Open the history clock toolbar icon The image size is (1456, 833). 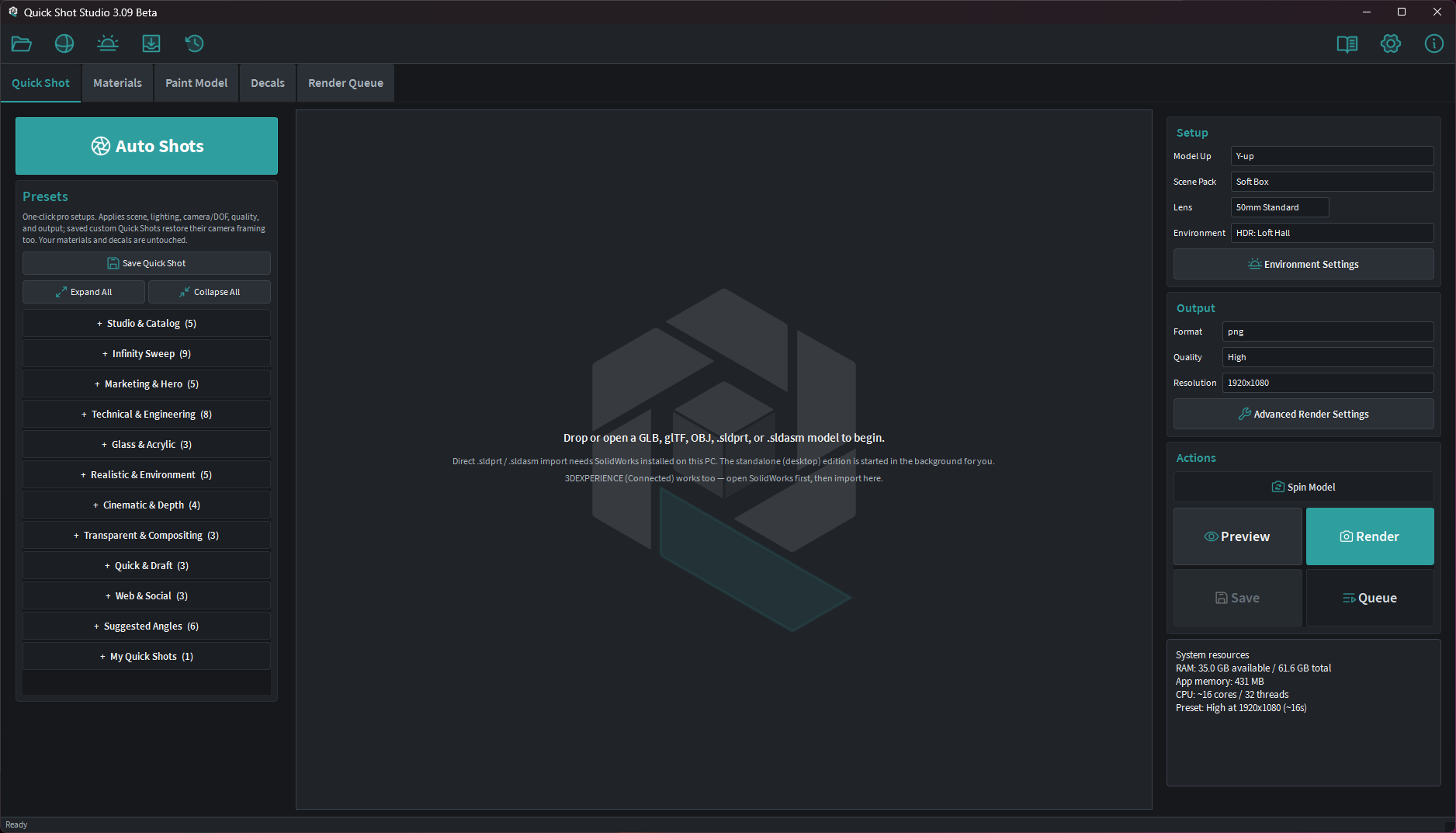coord(194,43)
